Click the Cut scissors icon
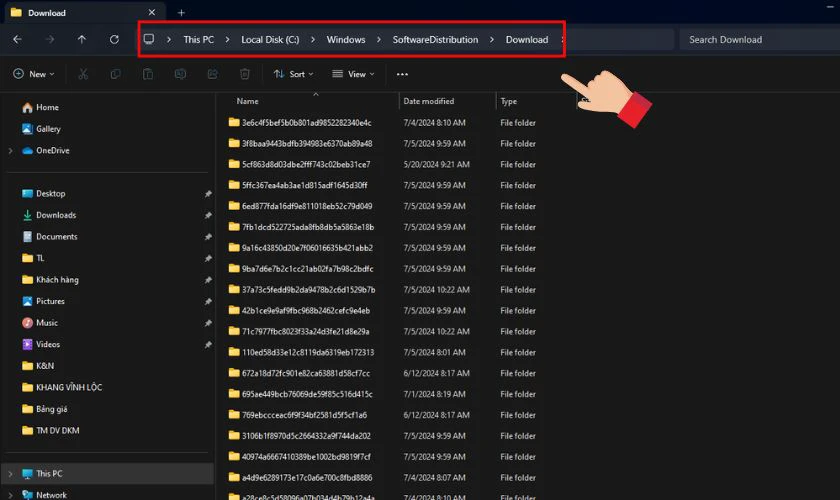840x500 pixels. pyautogui.click(x=83, y=74)
